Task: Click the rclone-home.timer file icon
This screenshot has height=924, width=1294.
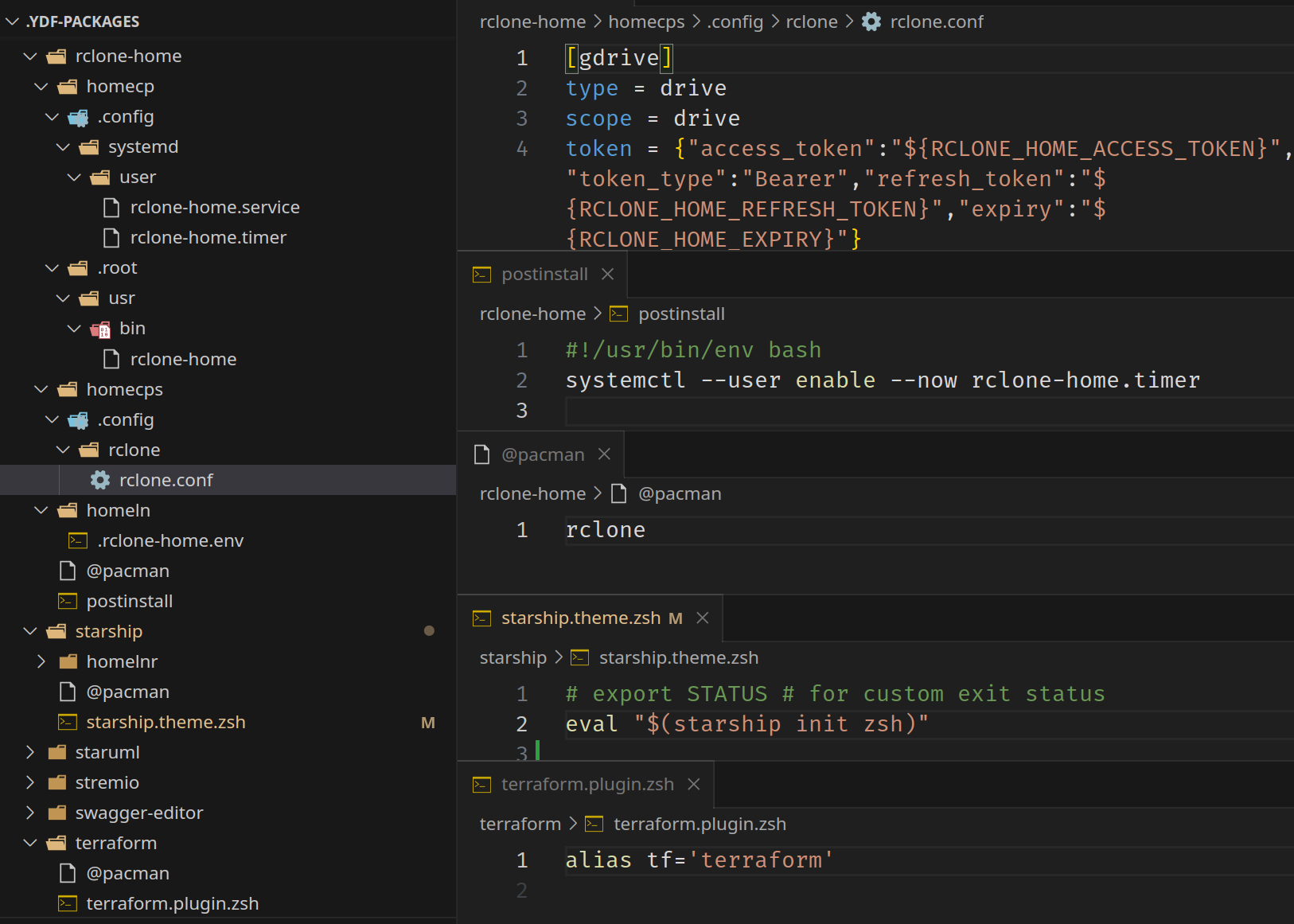Action: (x=111, y=238)
